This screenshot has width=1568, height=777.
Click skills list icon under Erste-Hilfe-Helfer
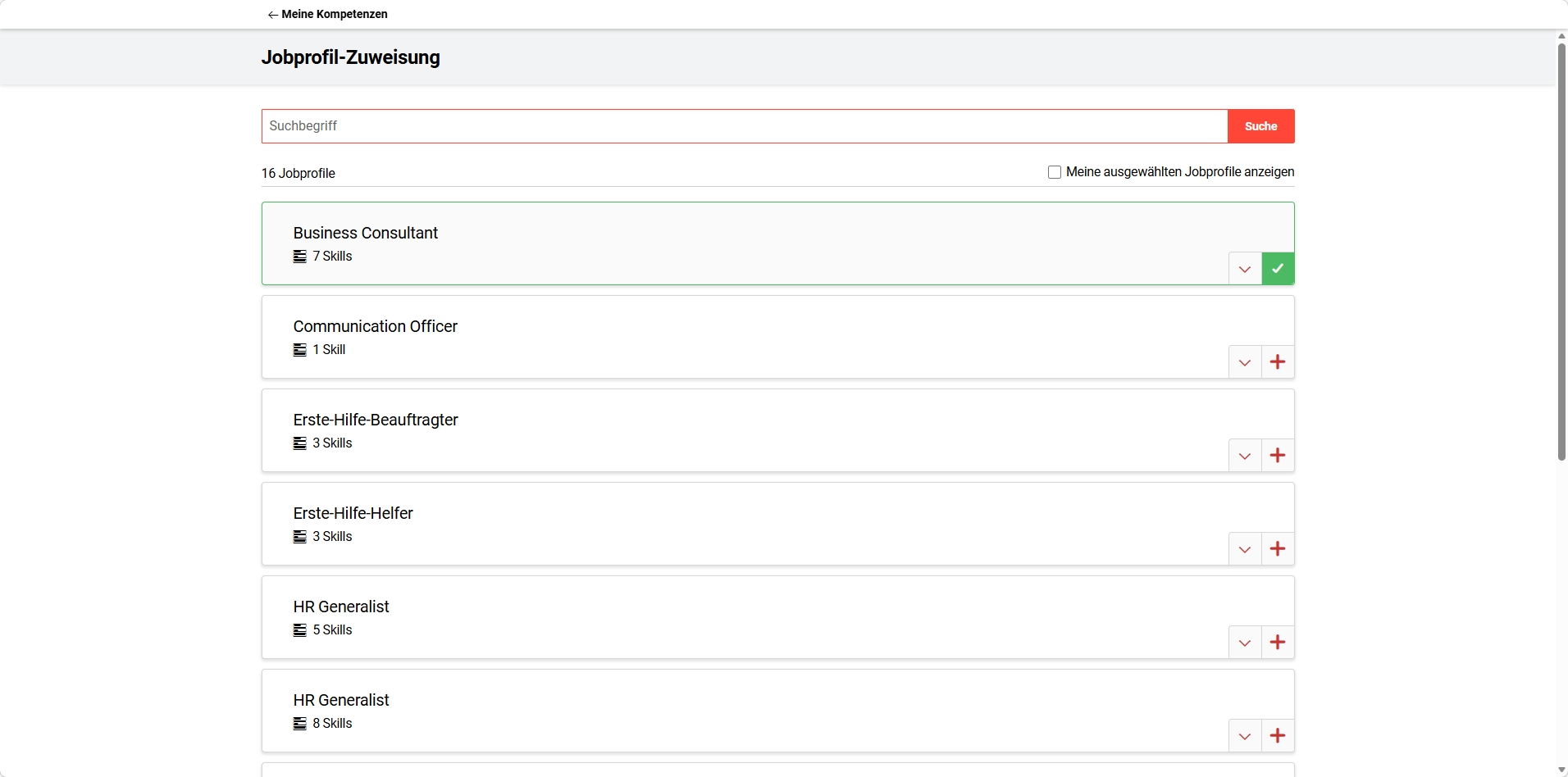300,537
